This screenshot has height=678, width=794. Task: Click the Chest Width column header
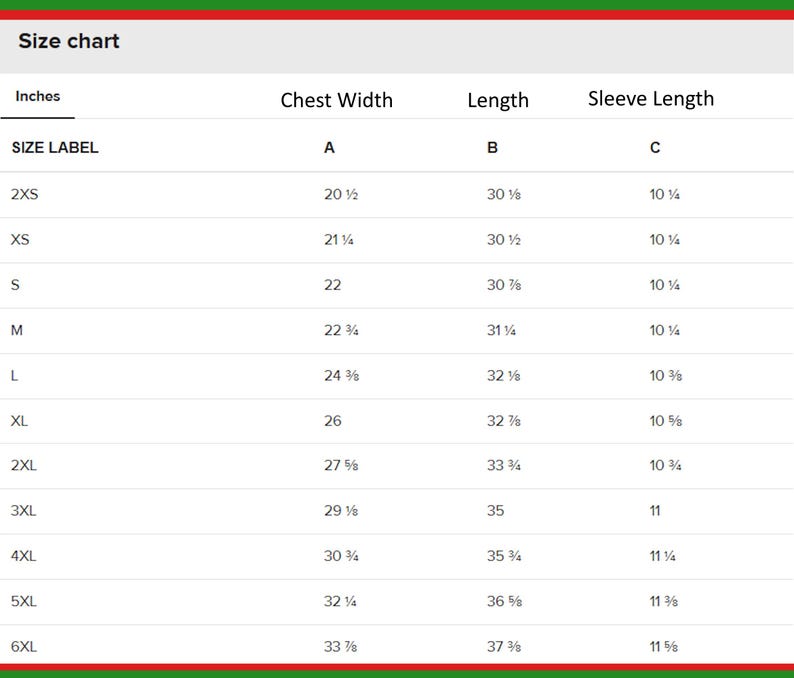tap(337, 100)
